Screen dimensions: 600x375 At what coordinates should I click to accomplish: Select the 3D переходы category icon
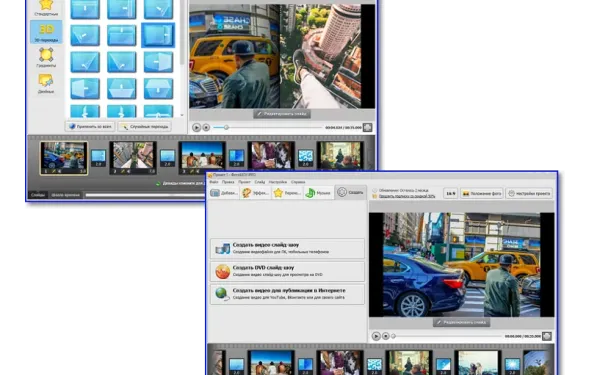[x=46, y=32]
